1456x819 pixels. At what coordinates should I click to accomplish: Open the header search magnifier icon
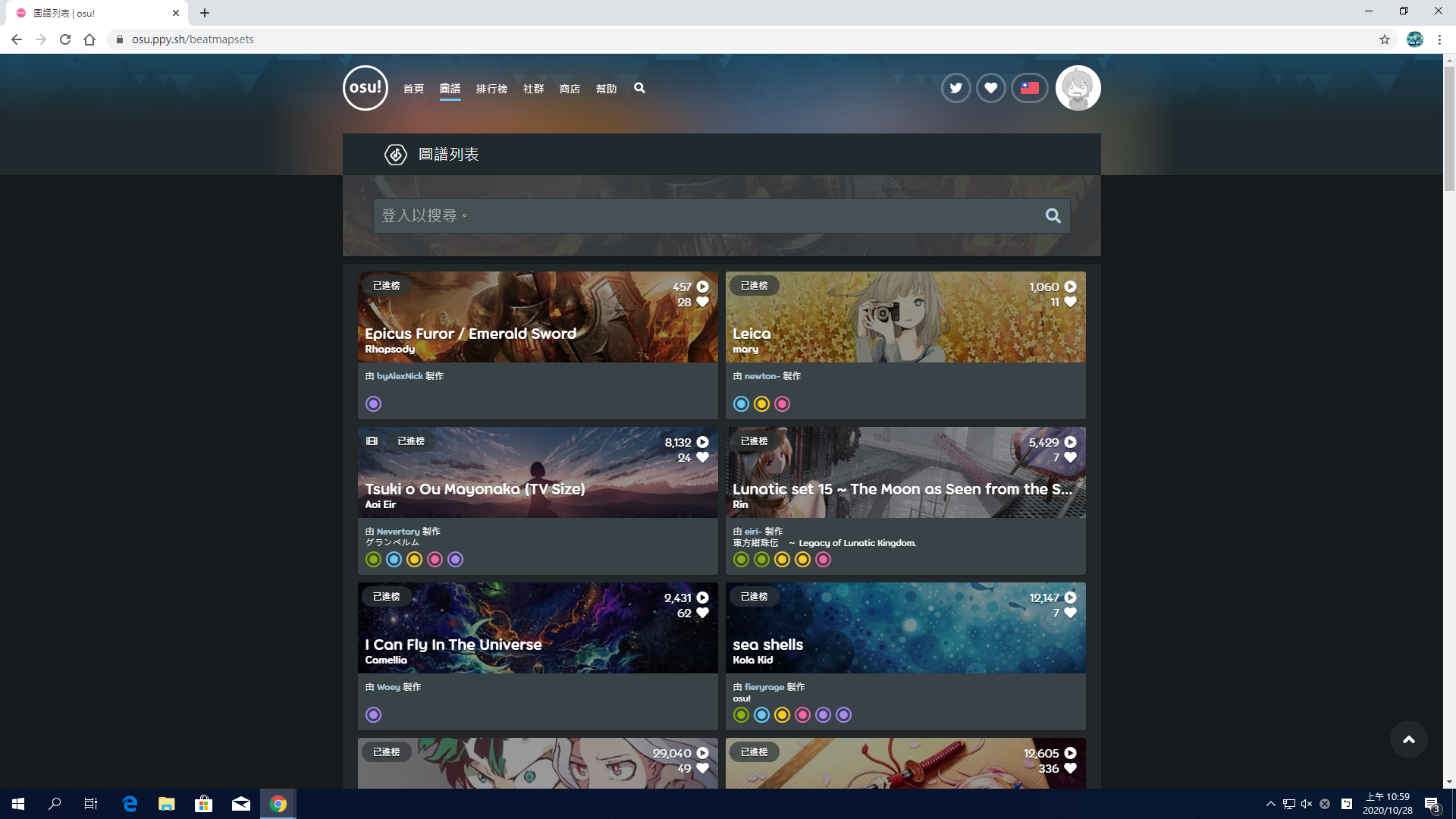[639, 88]
